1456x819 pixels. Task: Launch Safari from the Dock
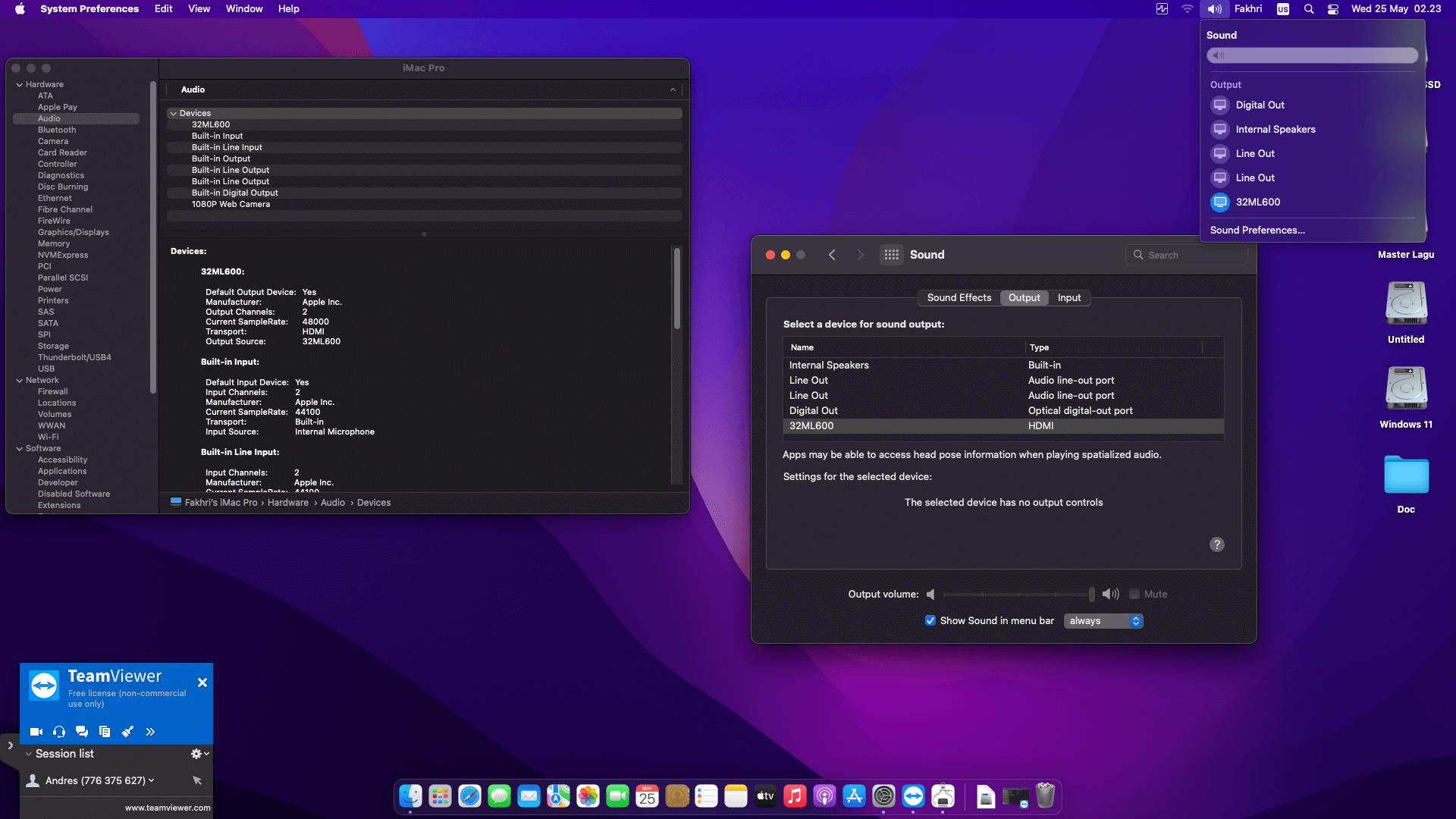coord(469,796)
